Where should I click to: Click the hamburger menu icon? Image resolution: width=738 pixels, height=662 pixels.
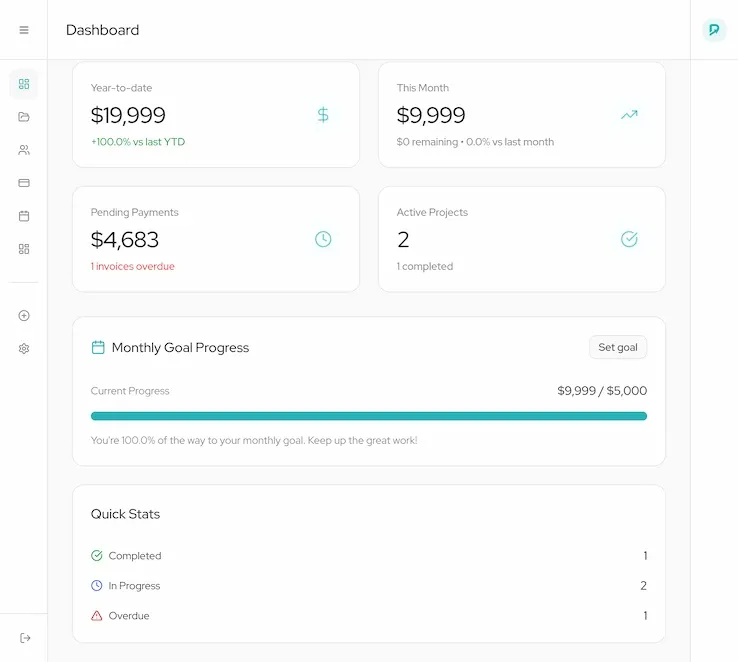coord(24,30)
